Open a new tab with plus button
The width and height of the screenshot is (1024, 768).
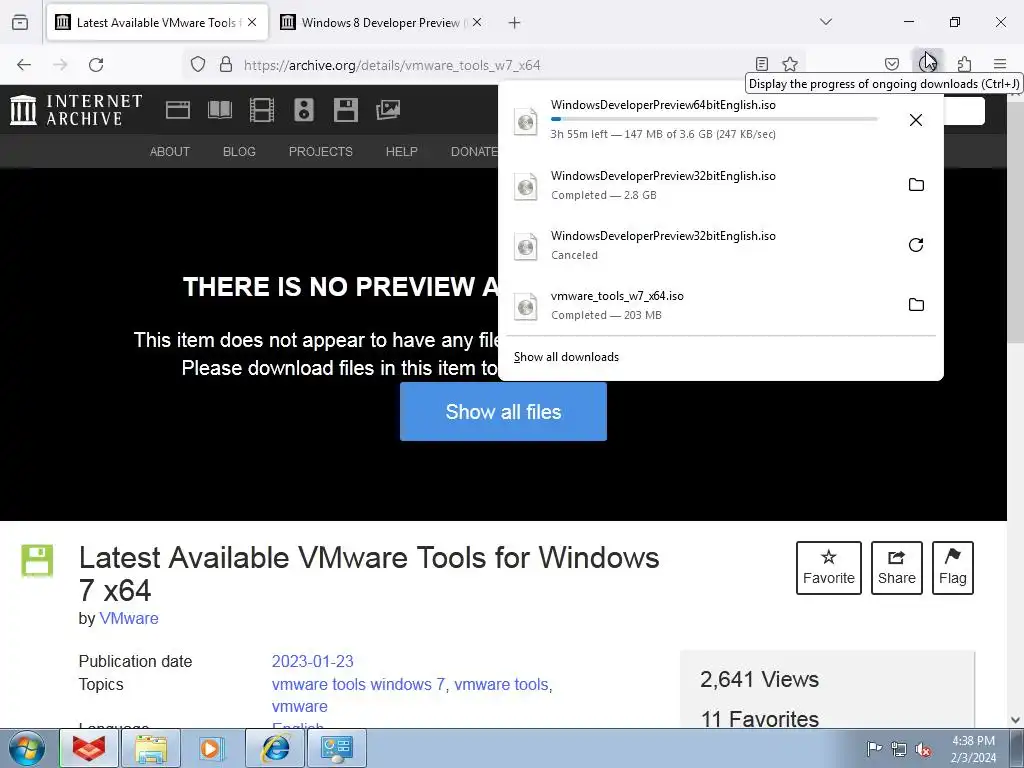[515, 22]
